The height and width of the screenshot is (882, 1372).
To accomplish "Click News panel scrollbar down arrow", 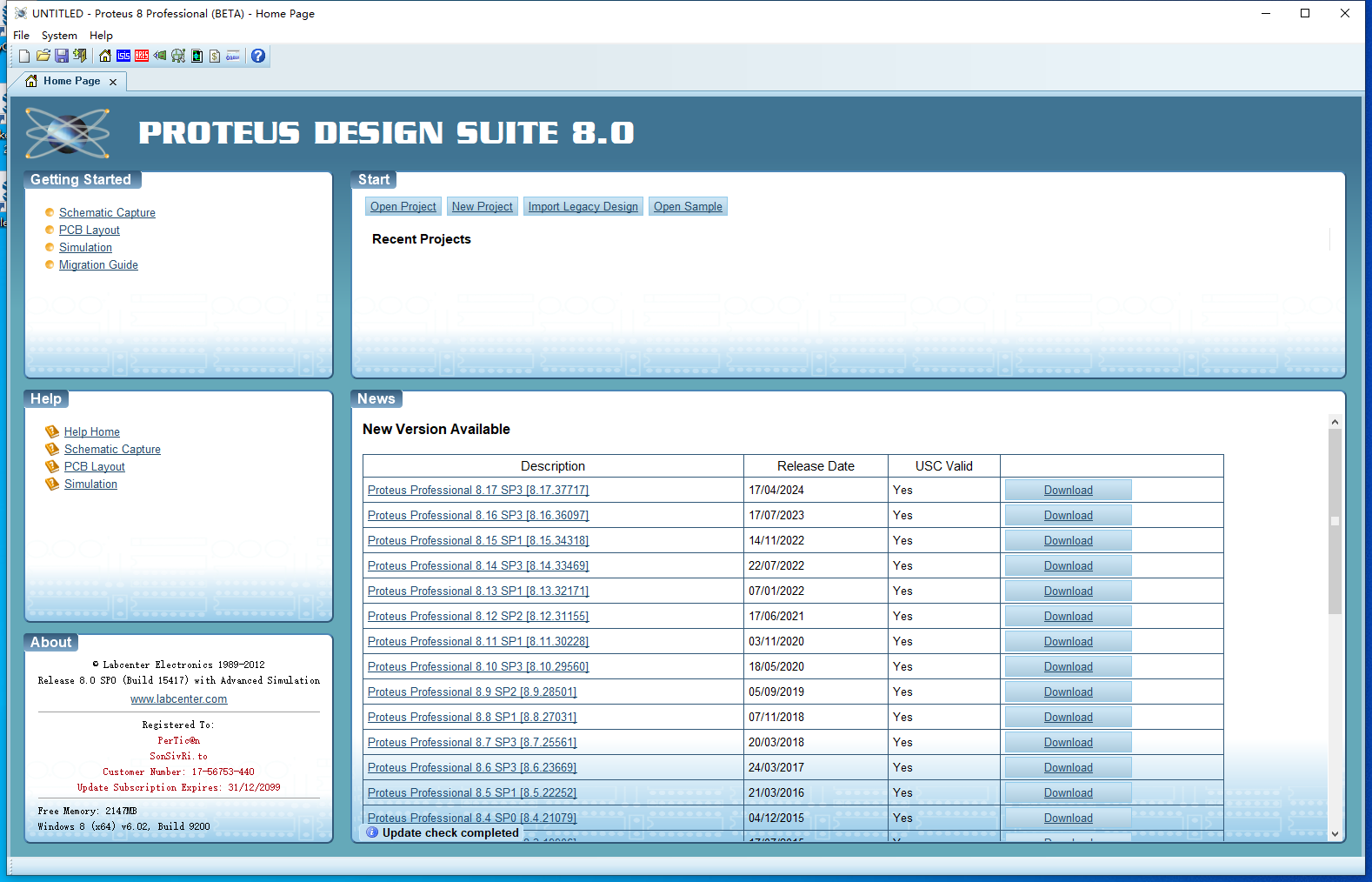I will [x=1335, y=833].
